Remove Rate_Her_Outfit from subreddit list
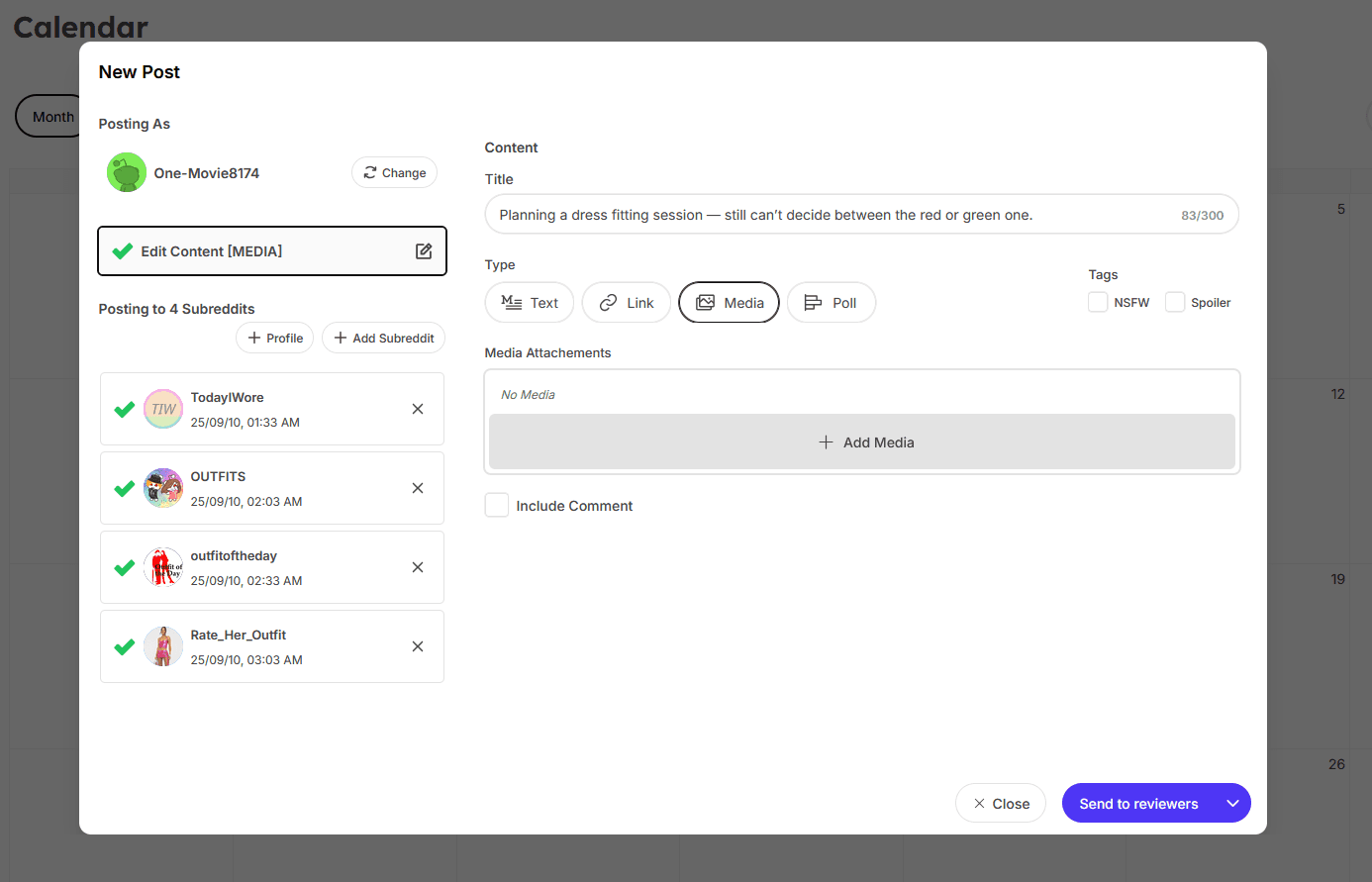 (417, 646)
